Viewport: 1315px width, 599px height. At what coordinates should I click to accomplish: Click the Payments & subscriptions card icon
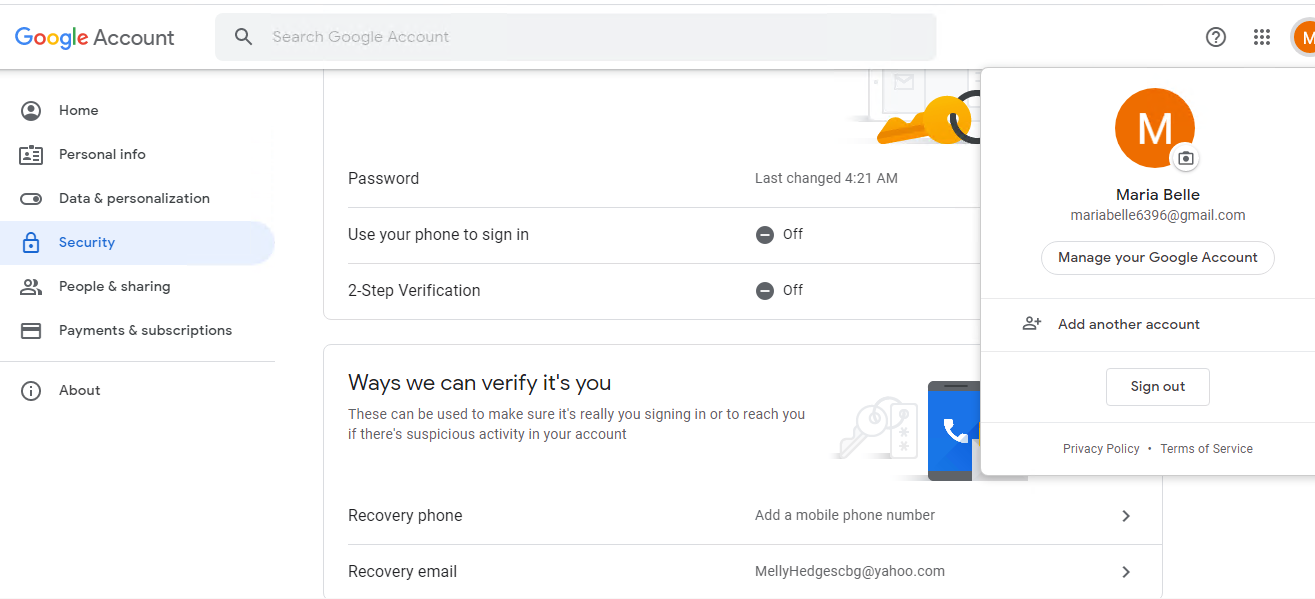(31, 330)
